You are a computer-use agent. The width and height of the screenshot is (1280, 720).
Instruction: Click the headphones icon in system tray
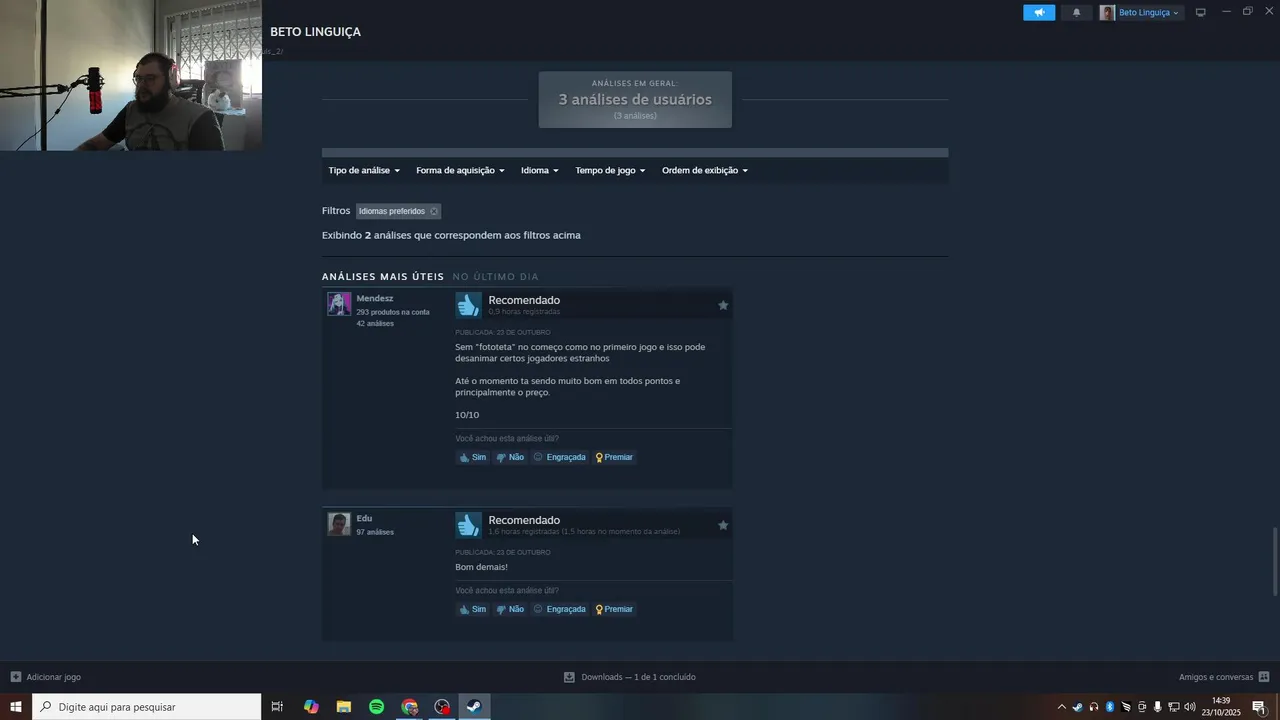tap(1093, 707)
